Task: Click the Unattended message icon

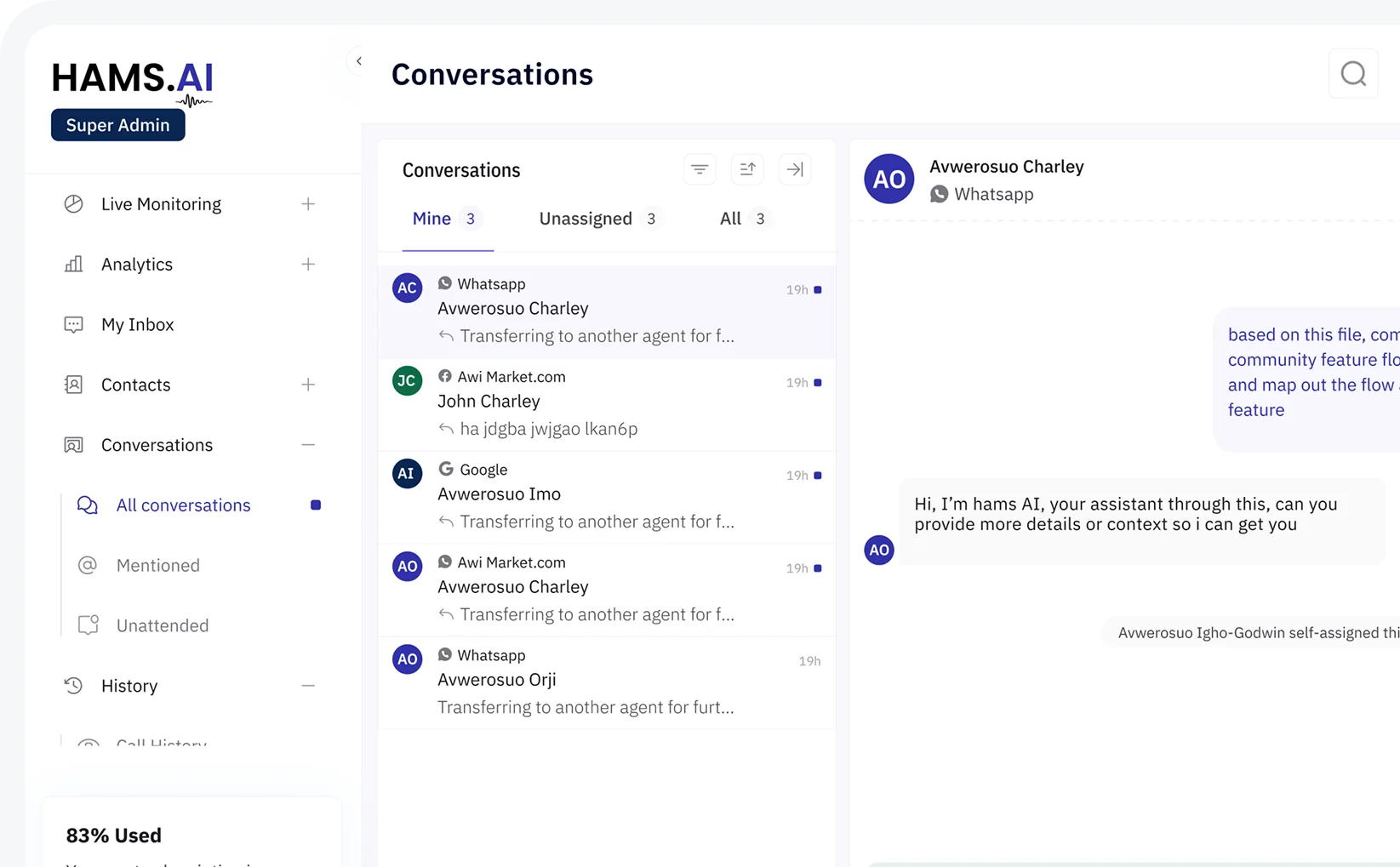Action: (89, 625)
